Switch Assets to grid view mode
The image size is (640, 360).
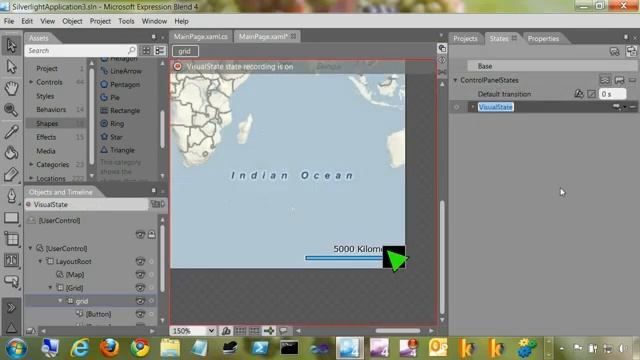point(146,51)
